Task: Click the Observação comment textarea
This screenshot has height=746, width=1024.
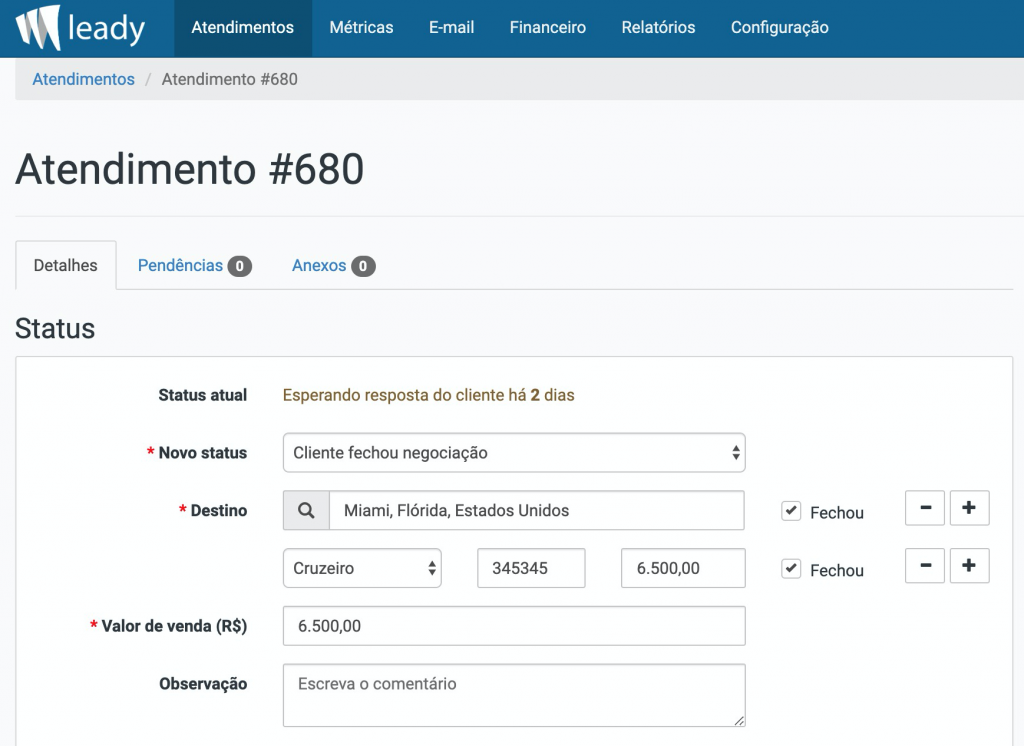Action: click(514, 695)
